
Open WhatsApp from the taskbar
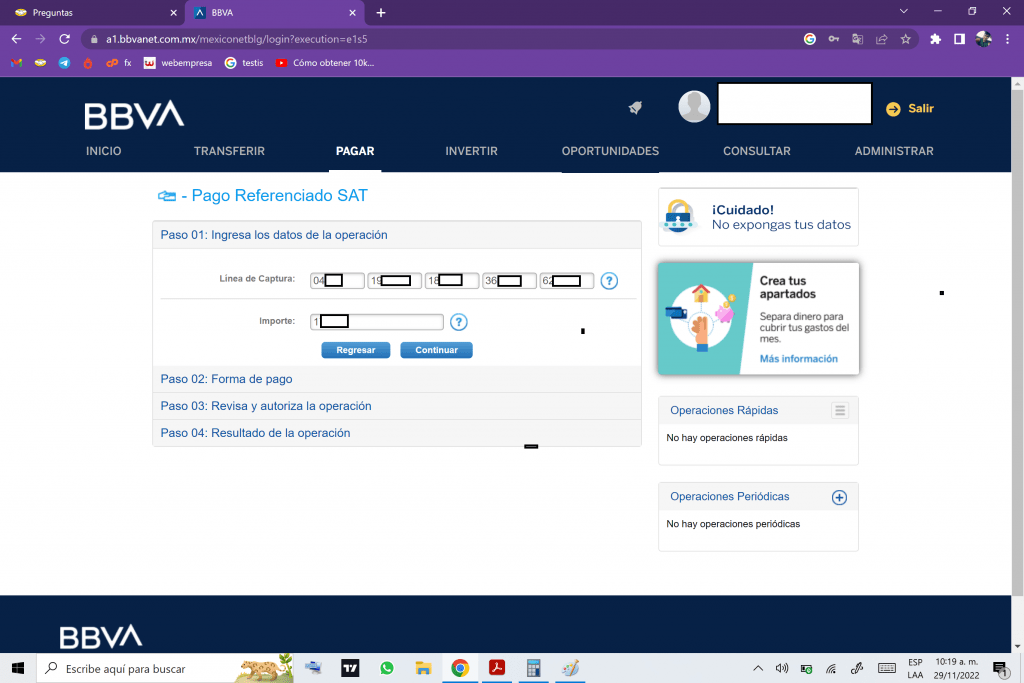tap(387, 668)
